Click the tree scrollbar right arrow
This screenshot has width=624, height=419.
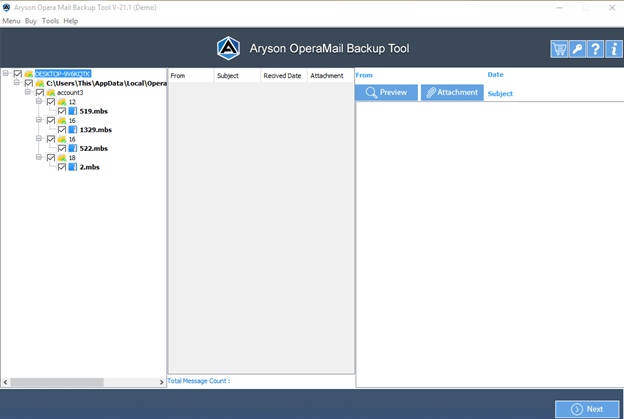pos(161,382)
